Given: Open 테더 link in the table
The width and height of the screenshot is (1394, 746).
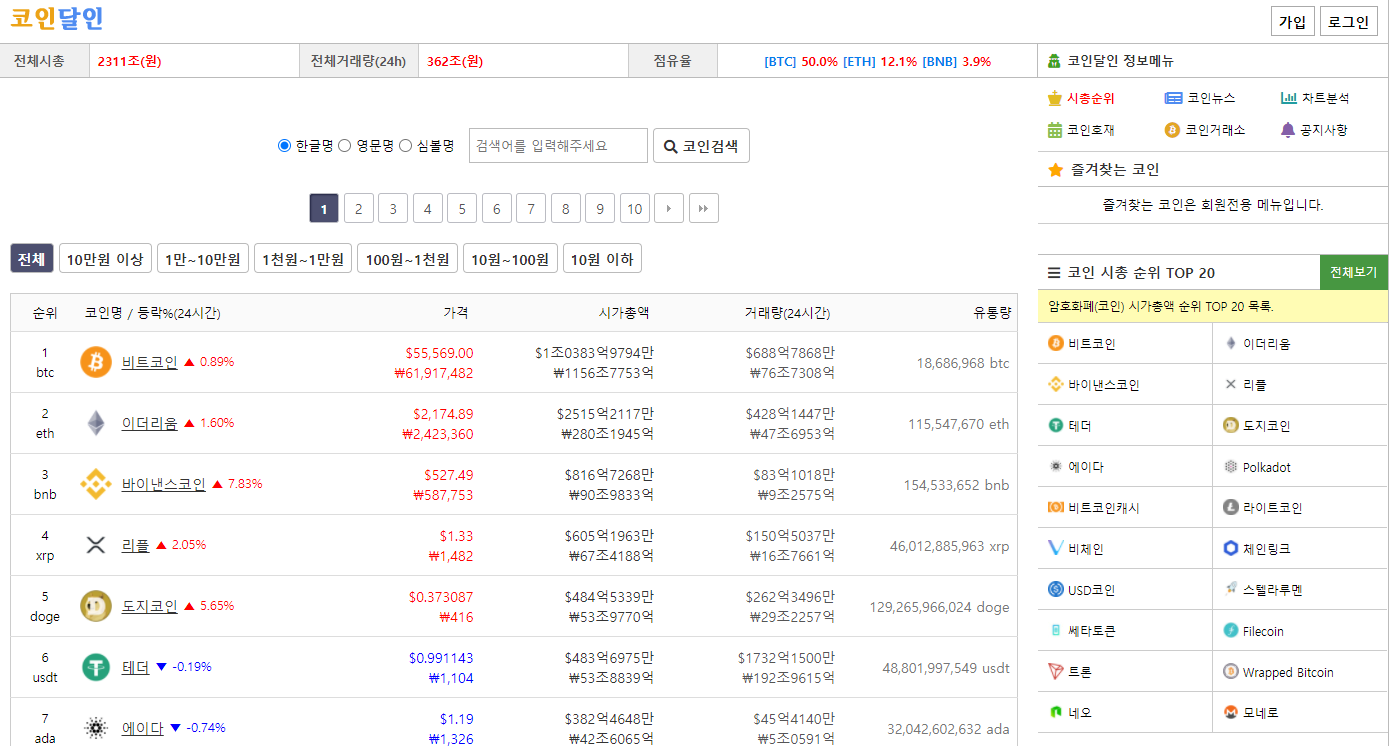Looking at the screenshot, I should (x=136, y=667).
